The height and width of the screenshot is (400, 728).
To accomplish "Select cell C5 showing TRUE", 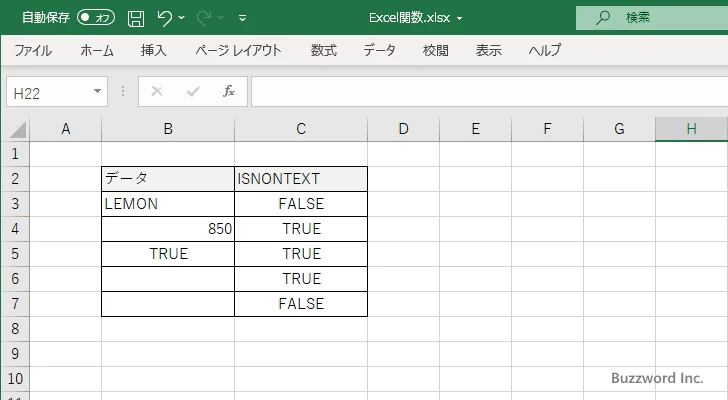I will coord(301,254).
